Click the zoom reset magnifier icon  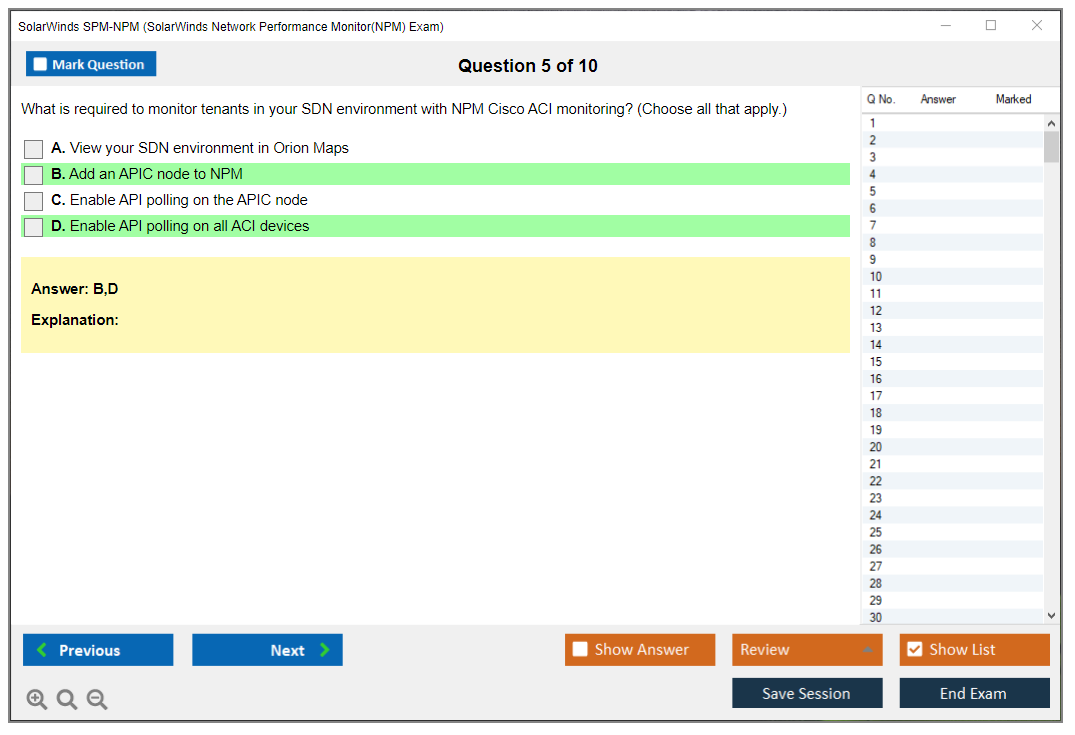click(67, 700)
